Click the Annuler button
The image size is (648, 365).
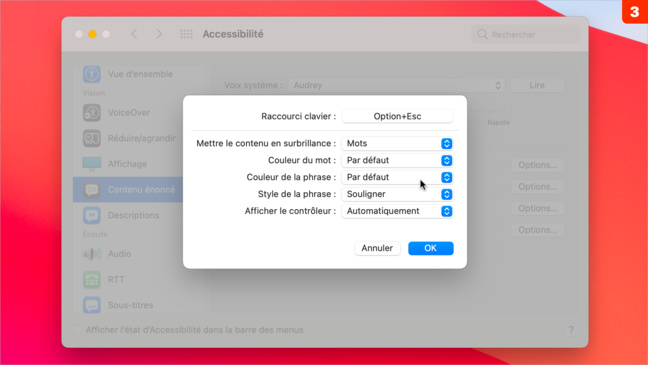click(377, 248)
